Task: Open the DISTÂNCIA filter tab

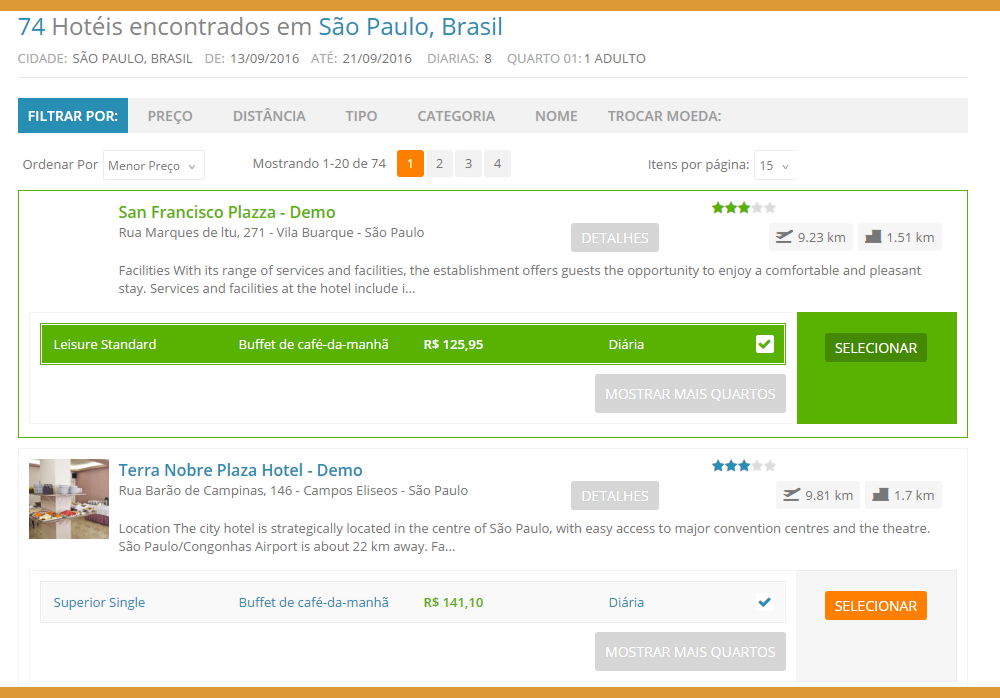Action: tap(269, 116)
